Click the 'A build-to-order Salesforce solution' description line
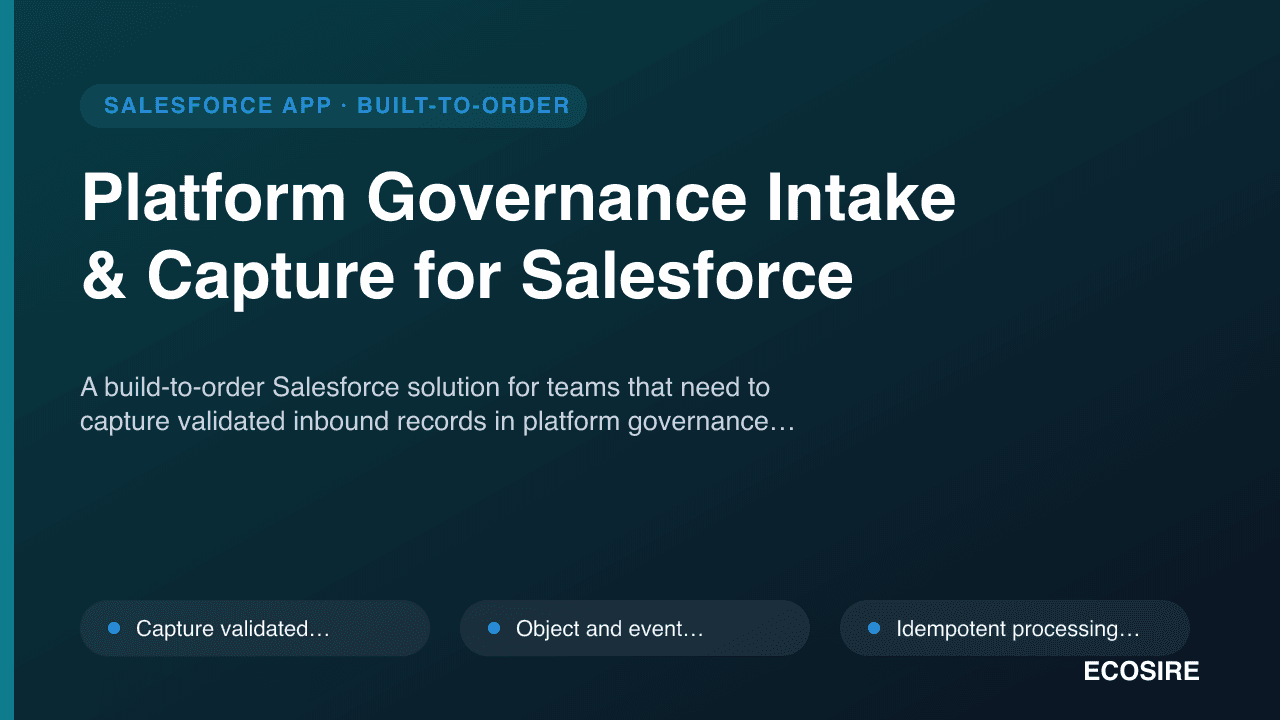The width and height of the screenshot is (1280, 720). pyautogui.click(x=425, y=386)
